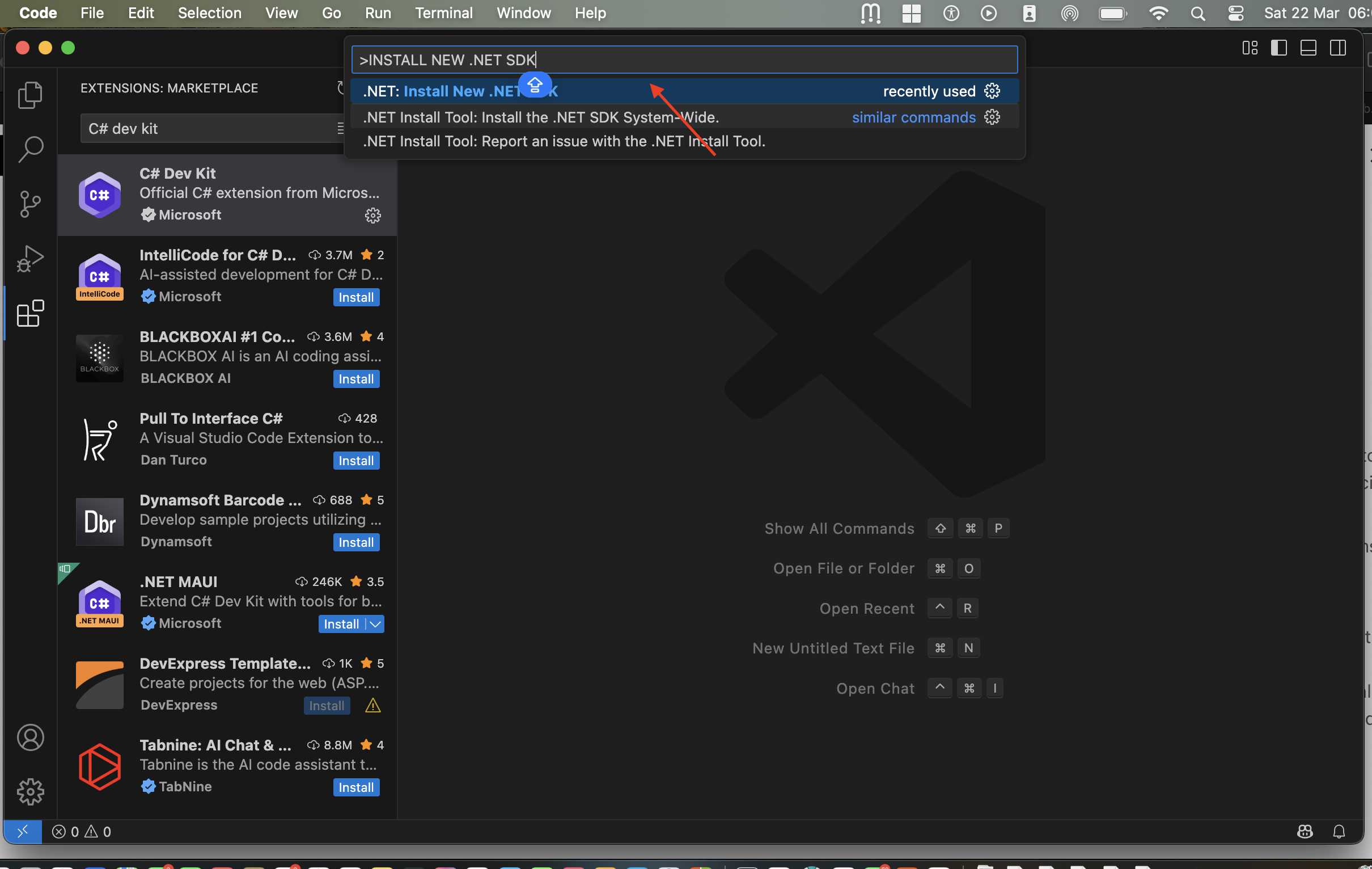Select Install the .NET SDK System-Wide command

click(684, 117)
